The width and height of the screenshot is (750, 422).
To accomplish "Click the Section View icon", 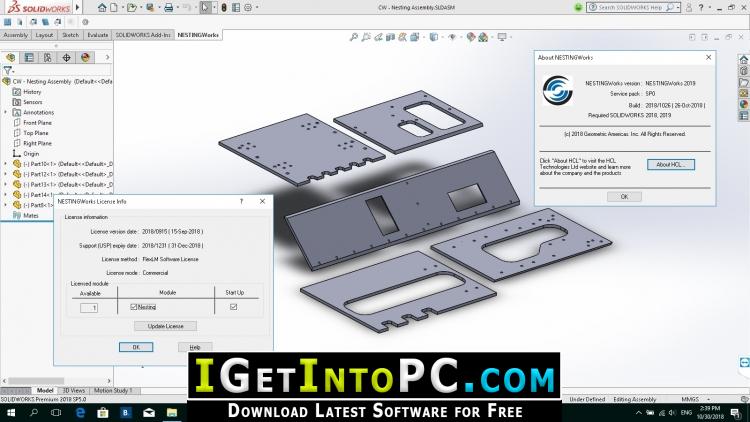I will 390,37.
